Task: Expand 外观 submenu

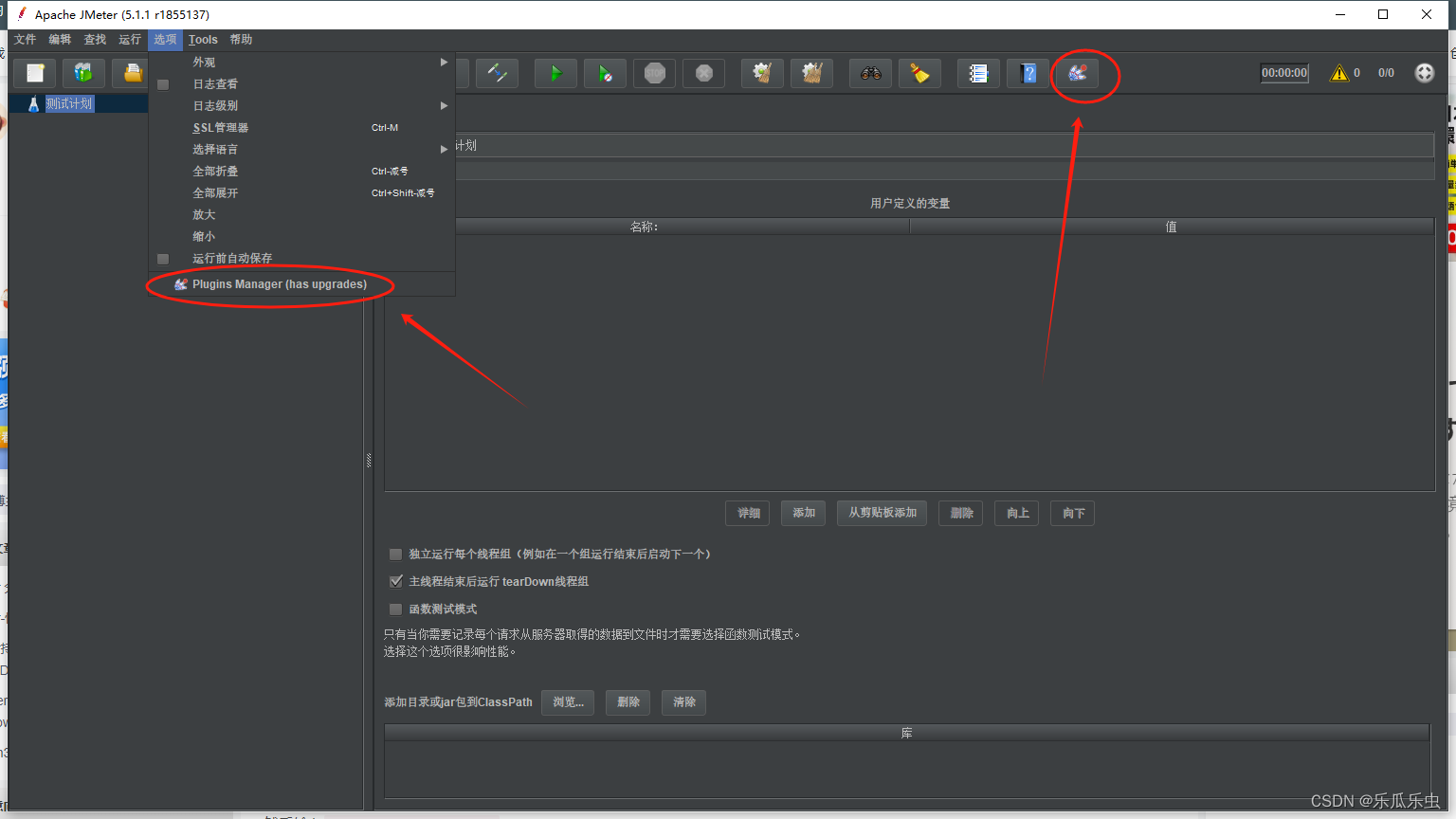Action: tap(301, 63)
